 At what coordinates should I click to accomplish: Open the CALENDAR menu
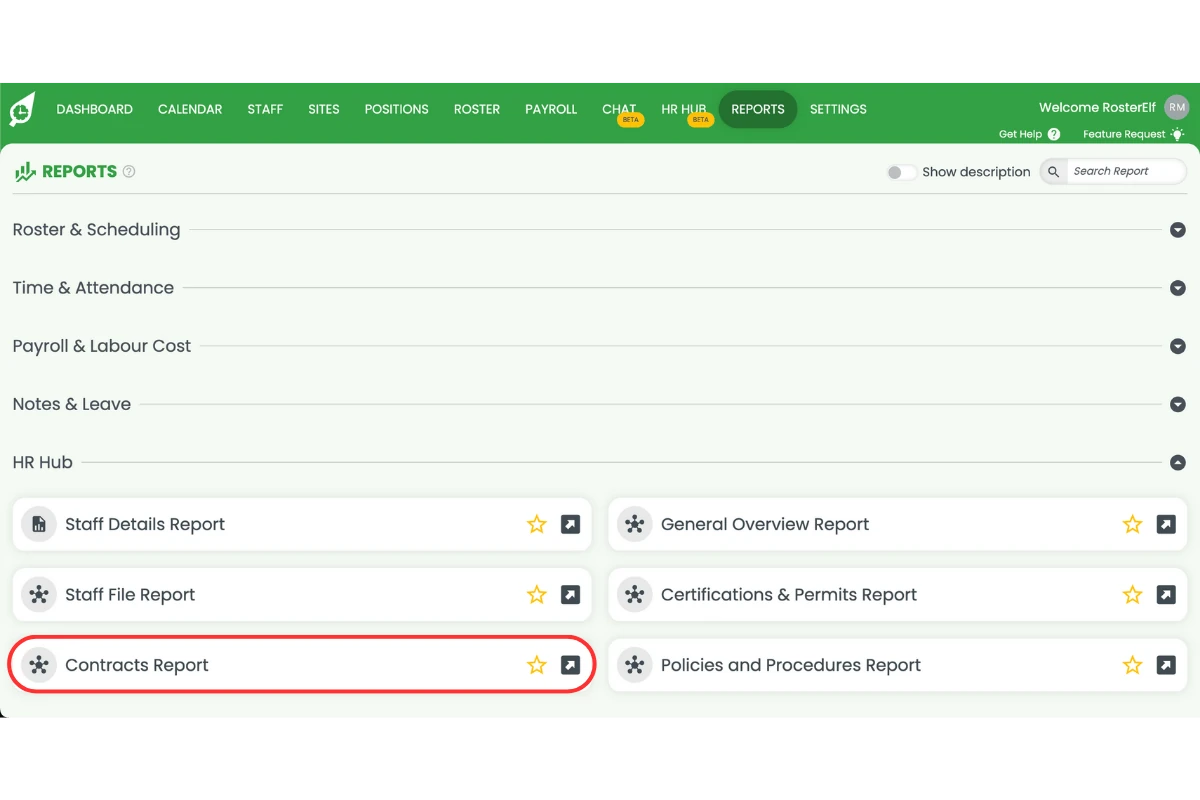[x=190, y=109]
